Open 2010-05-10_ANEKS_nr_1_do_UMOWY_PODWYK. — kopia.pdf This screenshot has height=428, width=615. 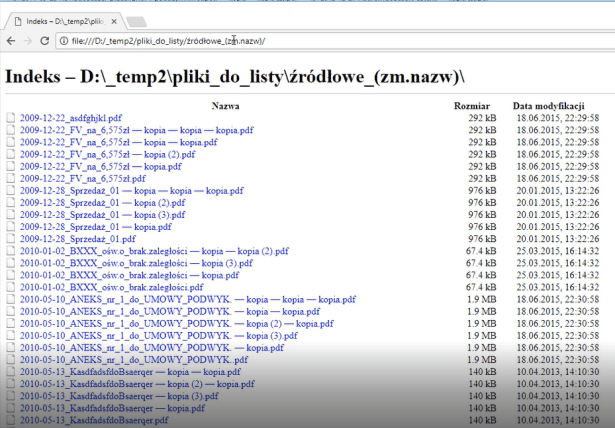[x=152, y=348]
